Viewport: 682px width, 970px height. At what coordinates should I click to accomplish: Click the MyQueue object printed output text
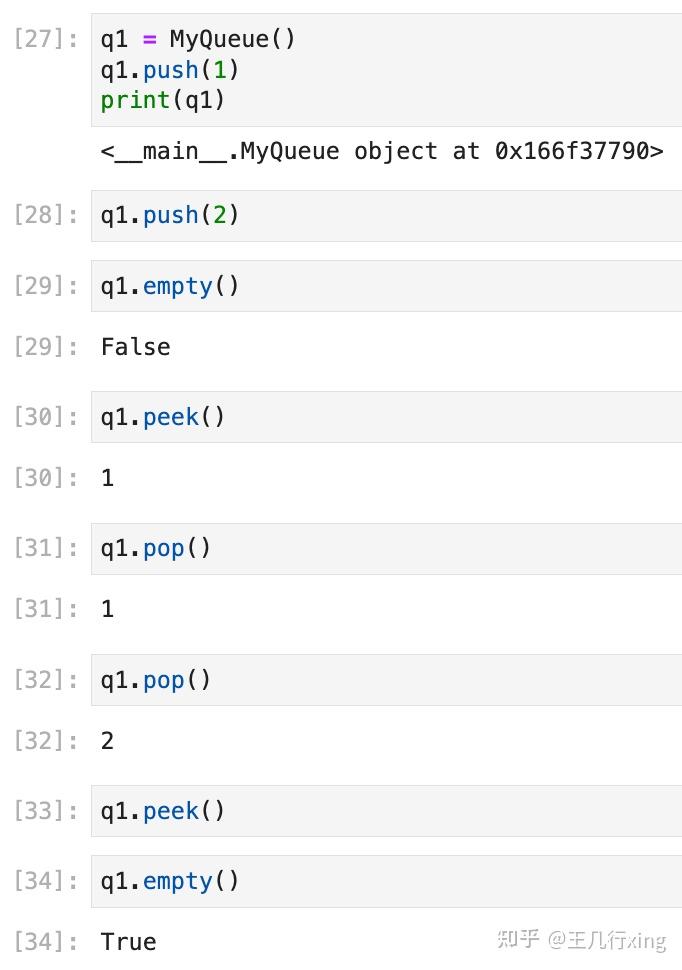[382, 152]
